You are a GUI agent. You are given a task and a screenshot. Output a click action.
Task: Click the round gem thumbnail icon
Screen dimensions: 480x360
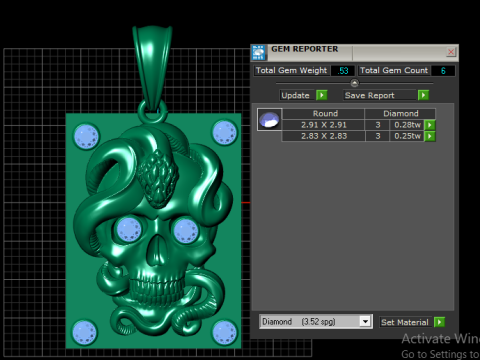[x=269, y=119]
